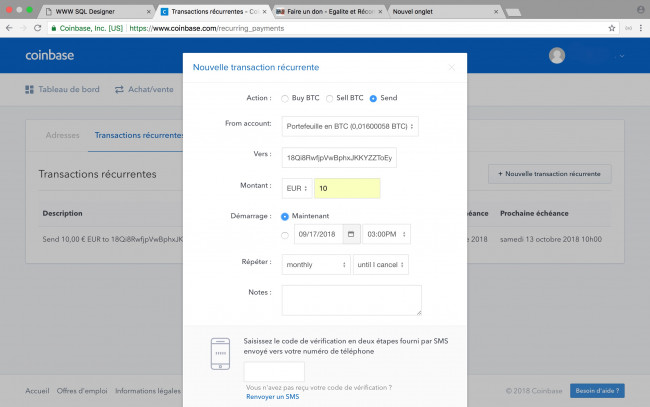Click the Notes text area
This screenshot has width=650, height=407.
352,300
